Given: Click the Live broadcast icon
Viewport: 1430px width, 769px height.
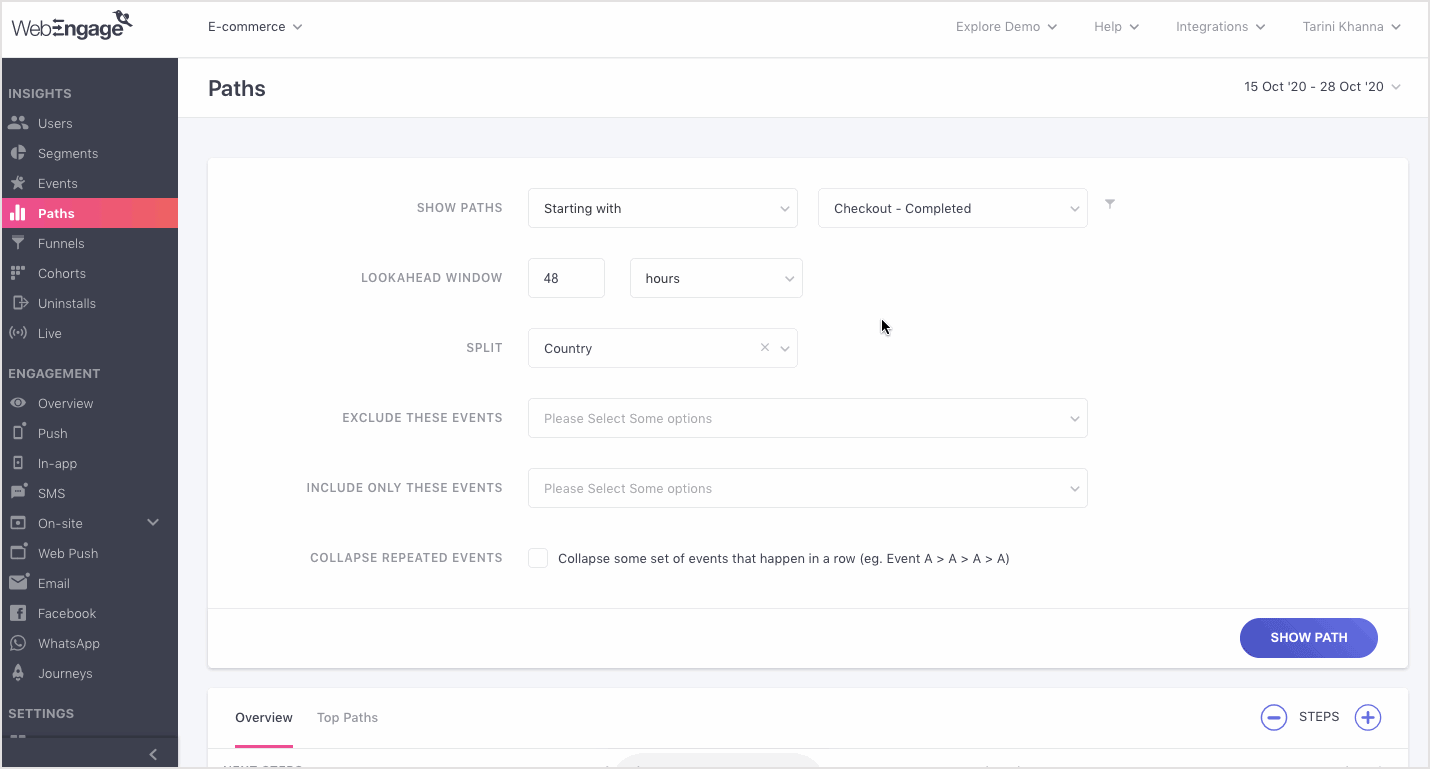Looking at the screenshot, I should [x=18, y=333].
